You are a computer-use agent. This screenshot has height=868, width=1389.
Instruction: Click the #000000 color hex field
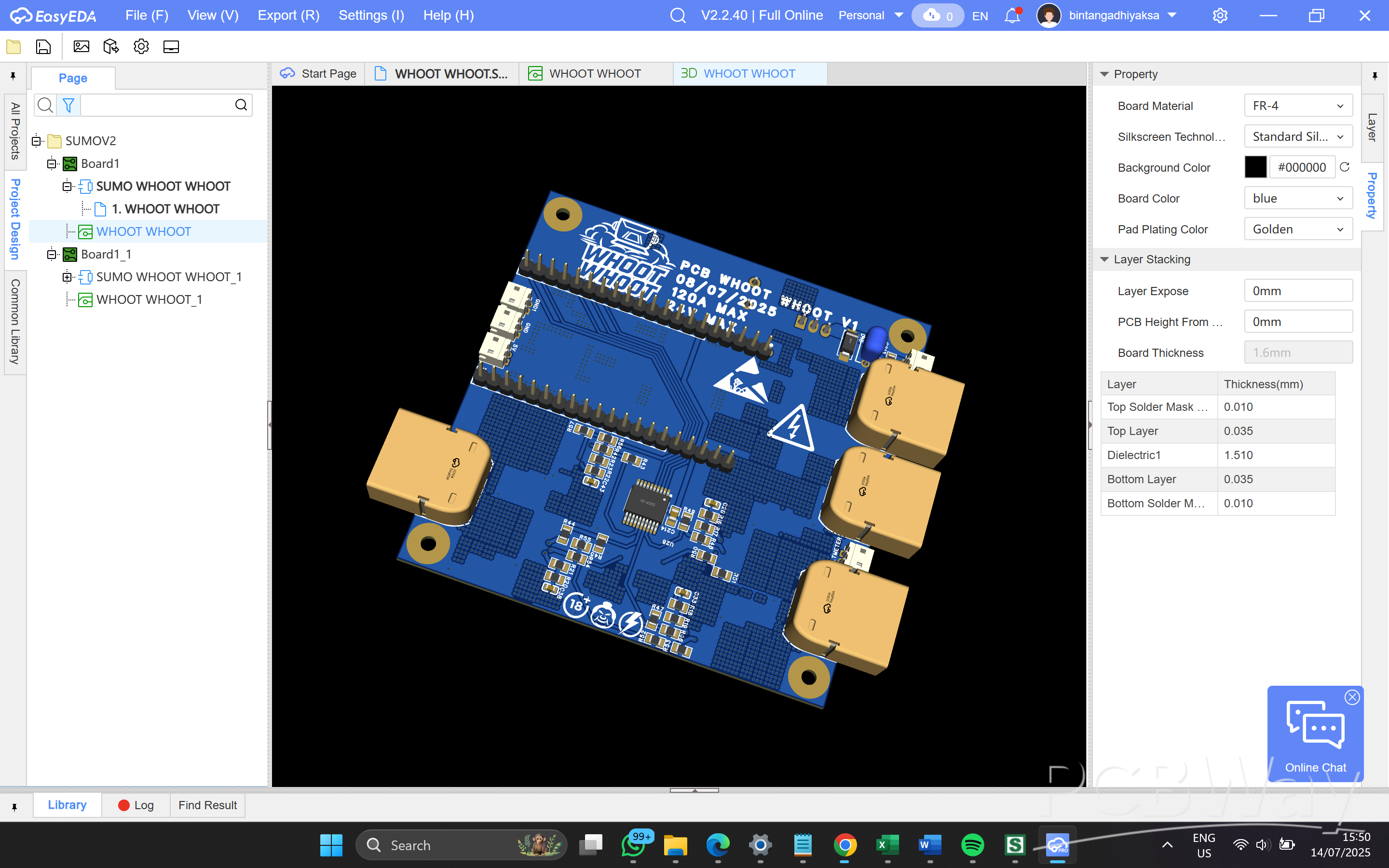[x=1302, y=167]
